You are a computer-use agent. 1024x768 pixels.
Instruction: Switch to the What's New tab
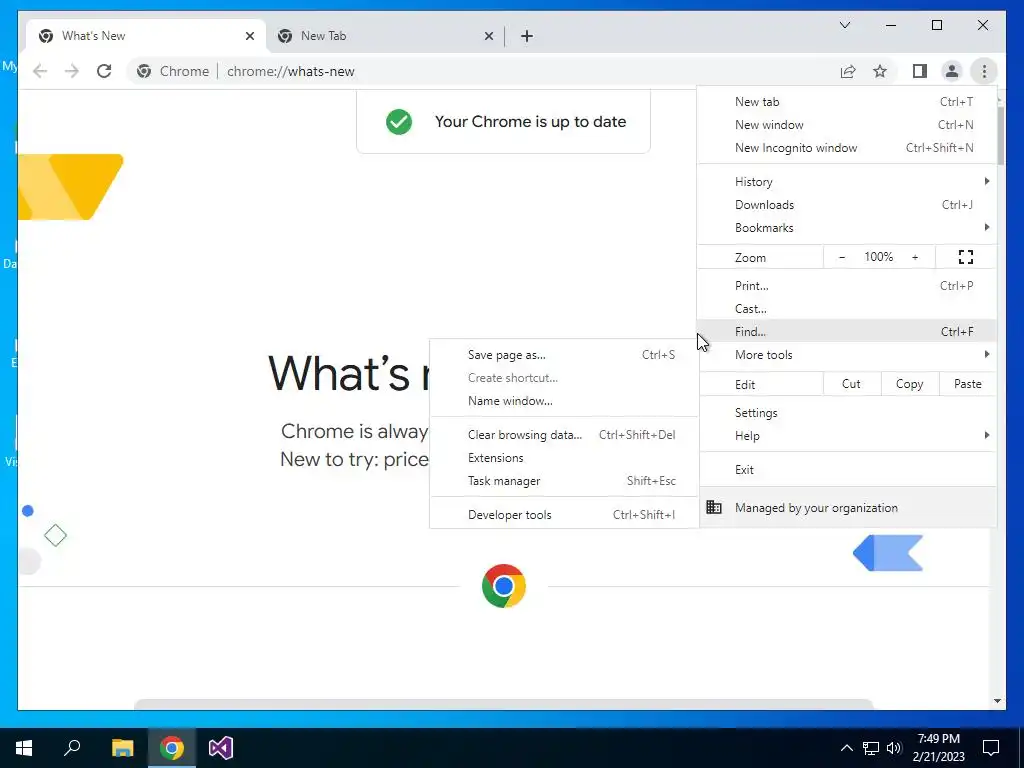tap(147, 36)
